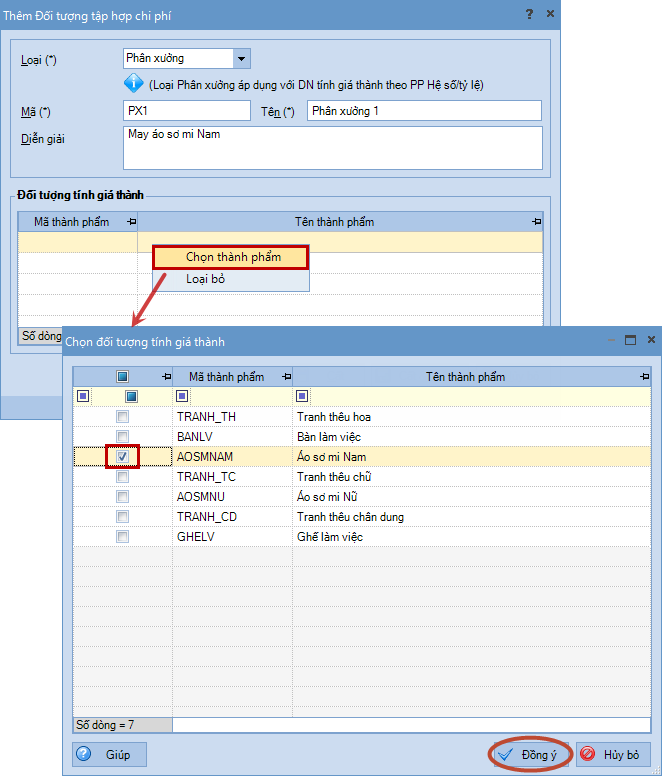Screen dimensions: 662x776
Task: Pin Tên thành phẩm column in upper grid
Action: (537, 221)
